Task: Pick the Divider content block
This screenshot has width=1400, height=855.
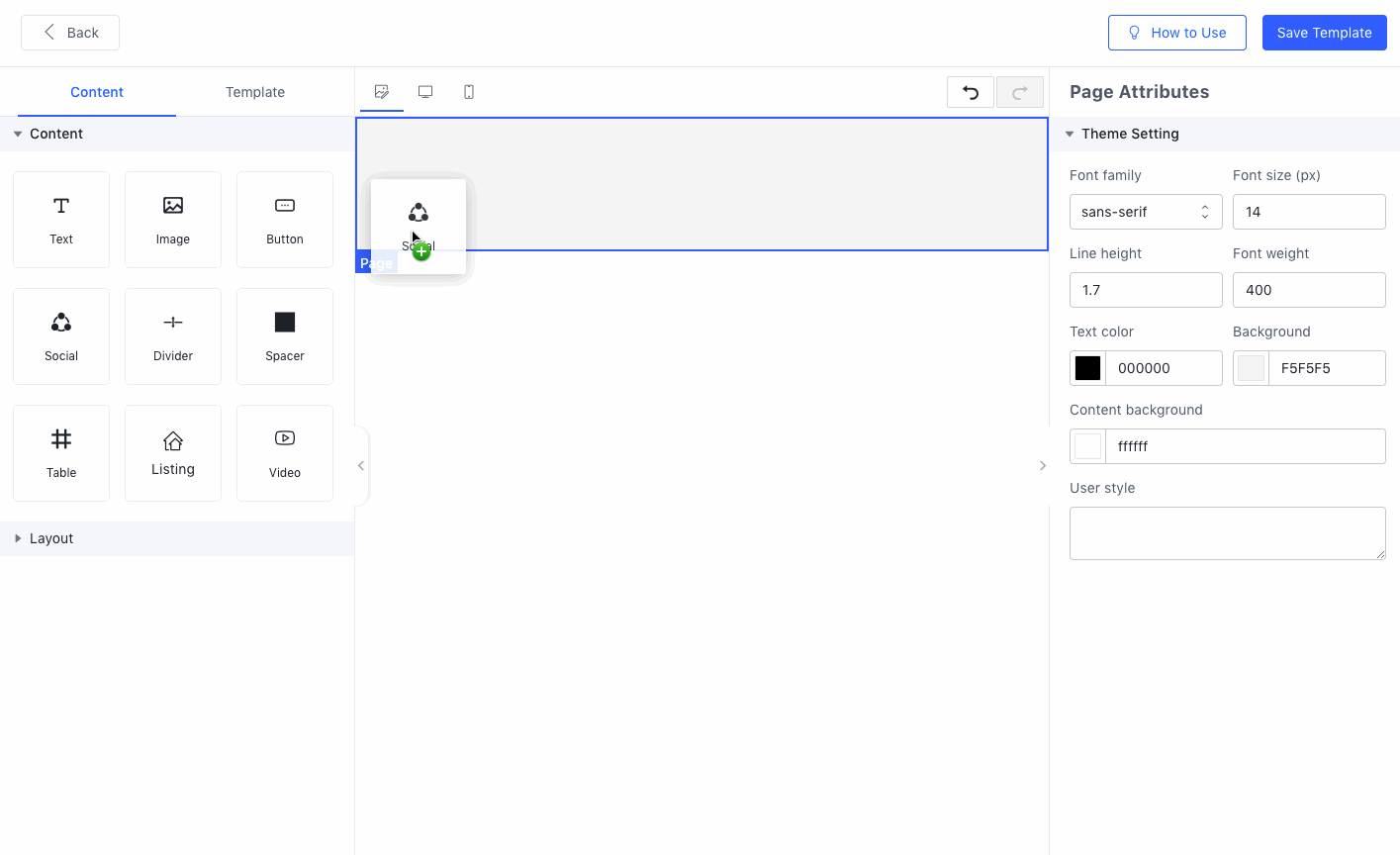Action: point(173,336)
